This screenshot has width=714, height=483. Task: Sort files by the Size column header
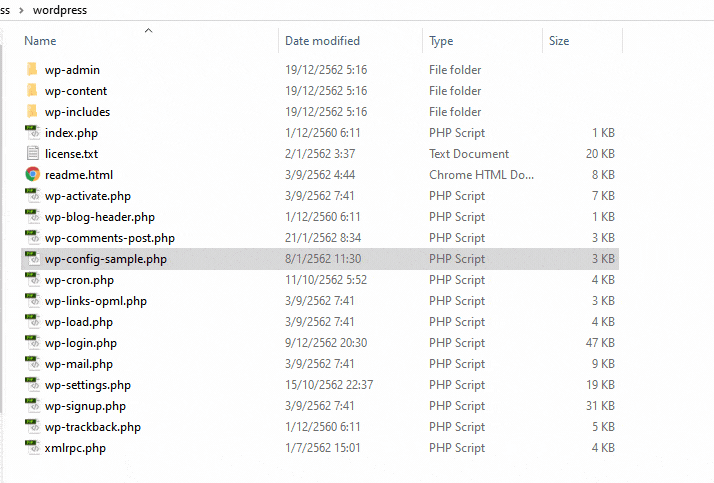[559, 41]
